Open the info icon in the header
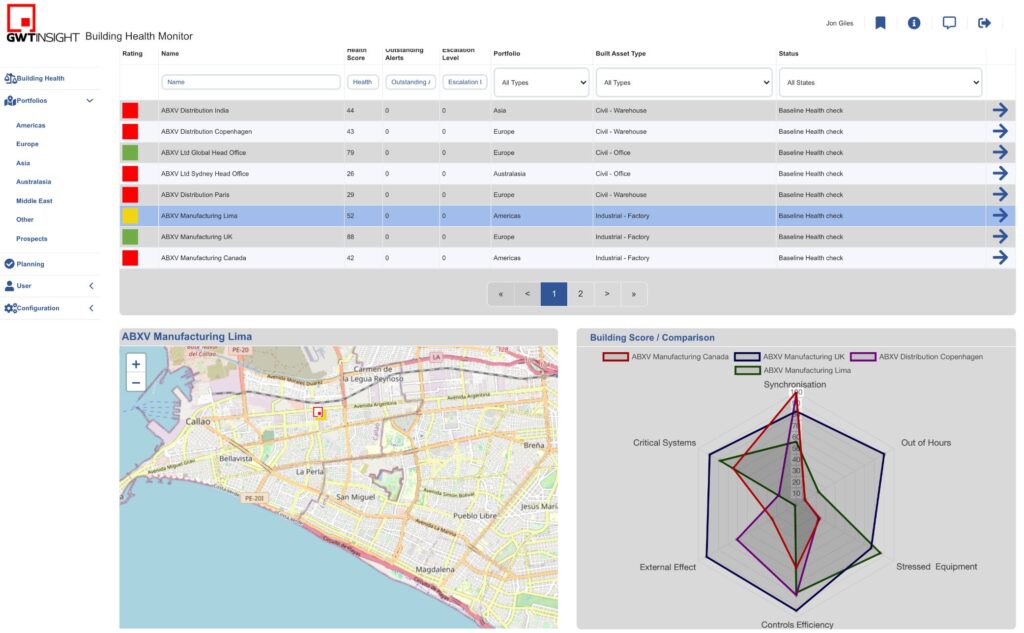The image size is (1024, 633). pyautogui.click(x=914, y=23)
